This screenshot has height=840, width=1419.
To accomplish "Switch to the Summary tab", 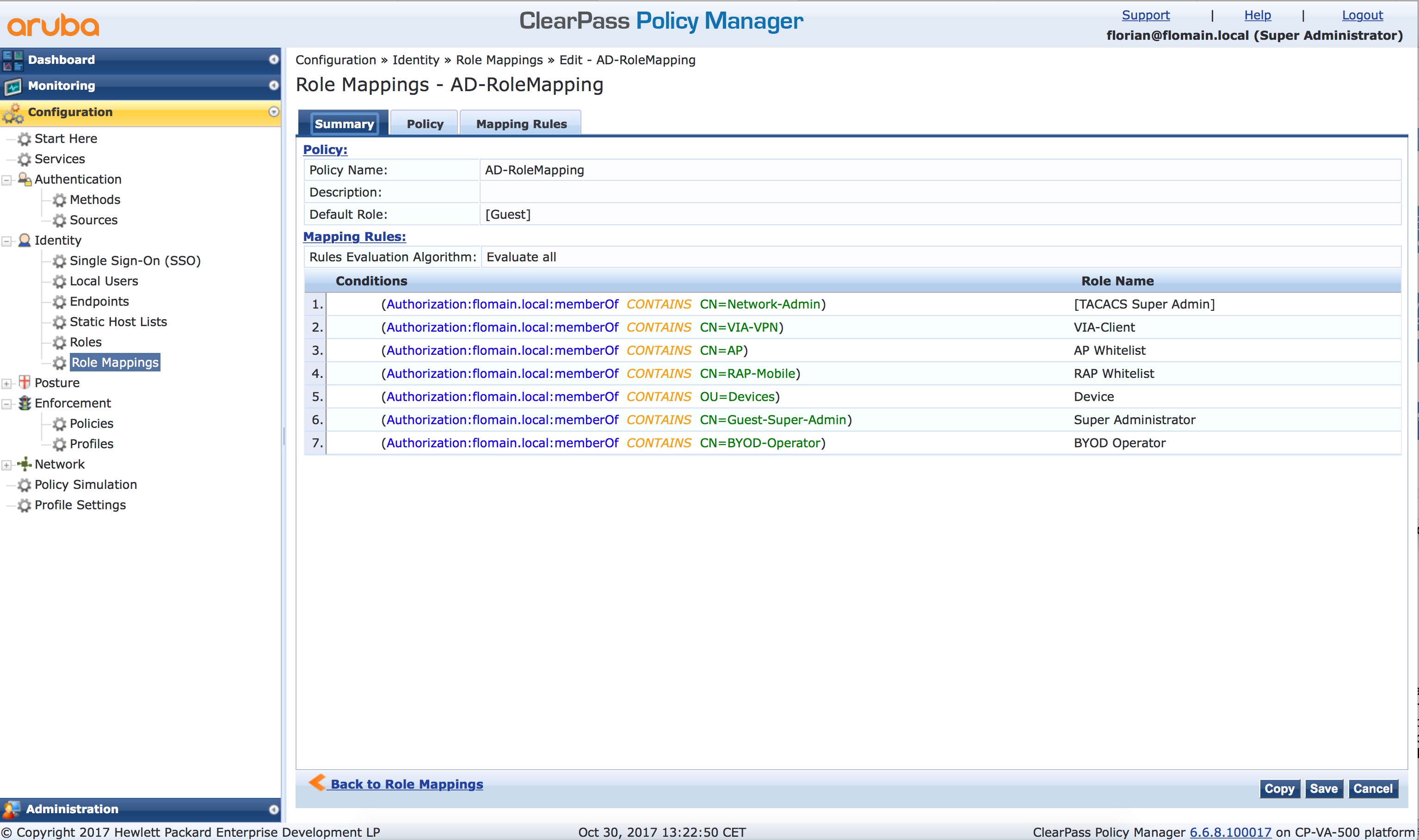I will [344, 124].
